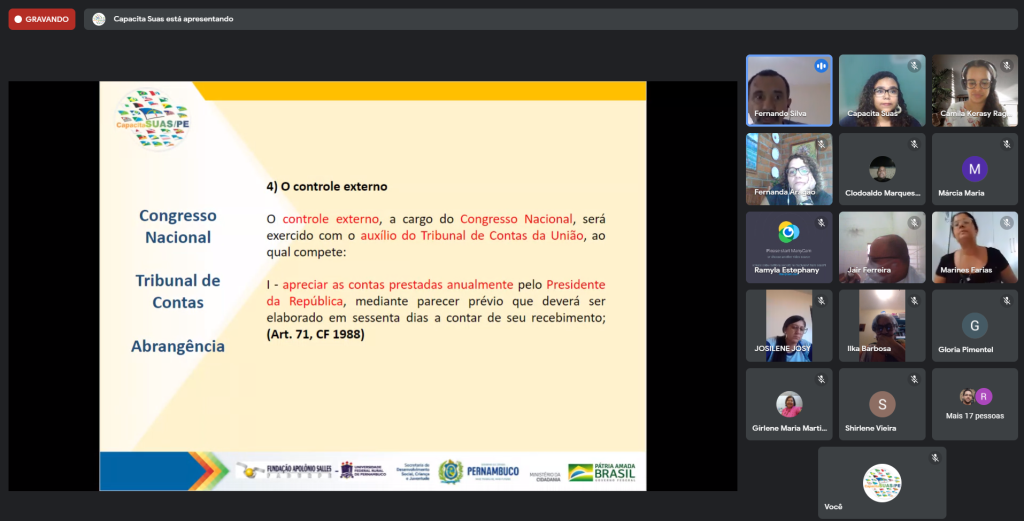Expand the Mais 17 pessoas participant tile
Viewport: 1024px width, 521px height.
click(x=974, y=404)
